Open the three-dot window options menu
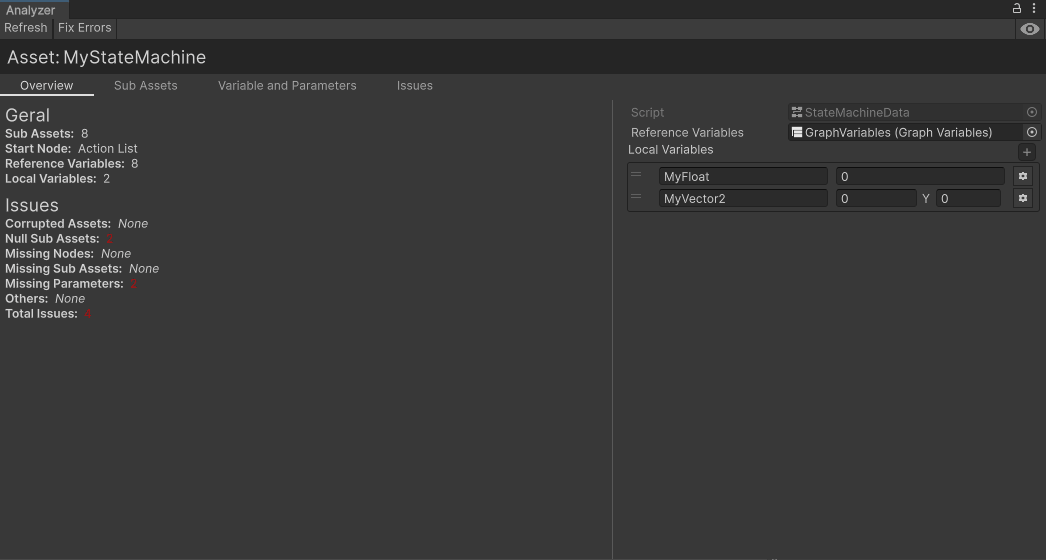Viewport: 1046px width, 560px height. pos(1034,8)
